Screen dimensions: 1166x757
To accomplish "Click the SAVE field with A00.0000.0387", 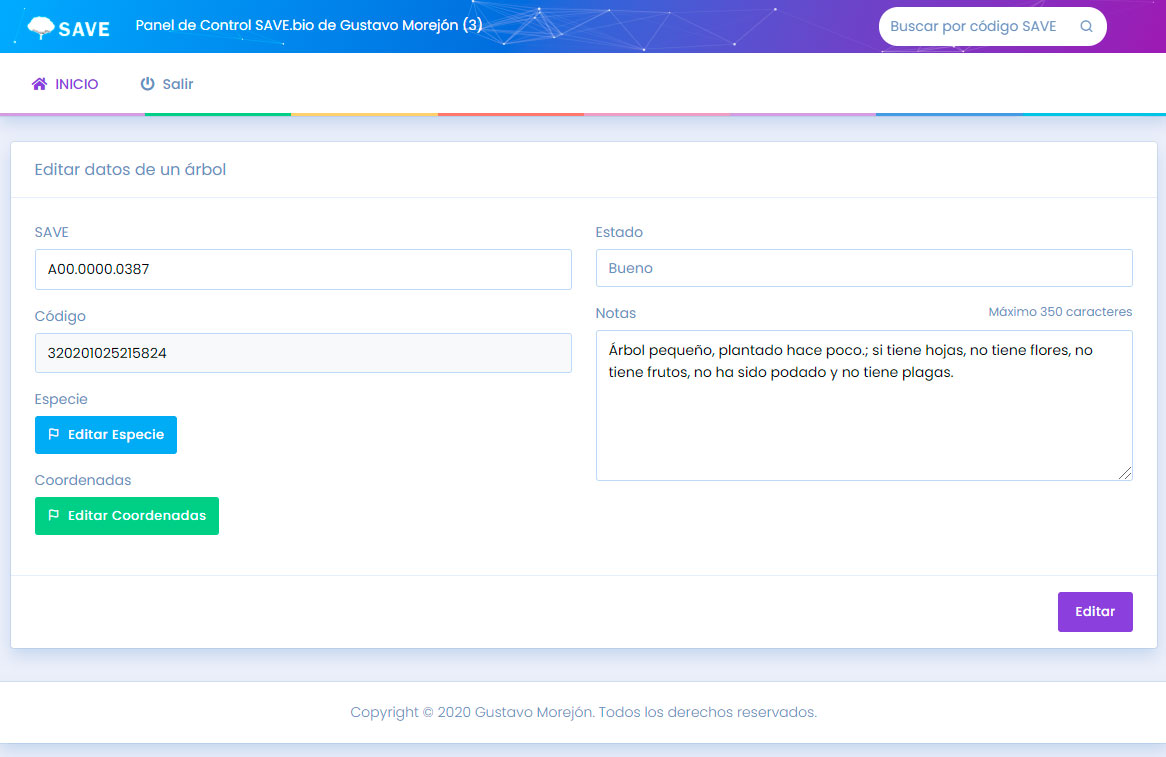I will click(x=303, y=269).
